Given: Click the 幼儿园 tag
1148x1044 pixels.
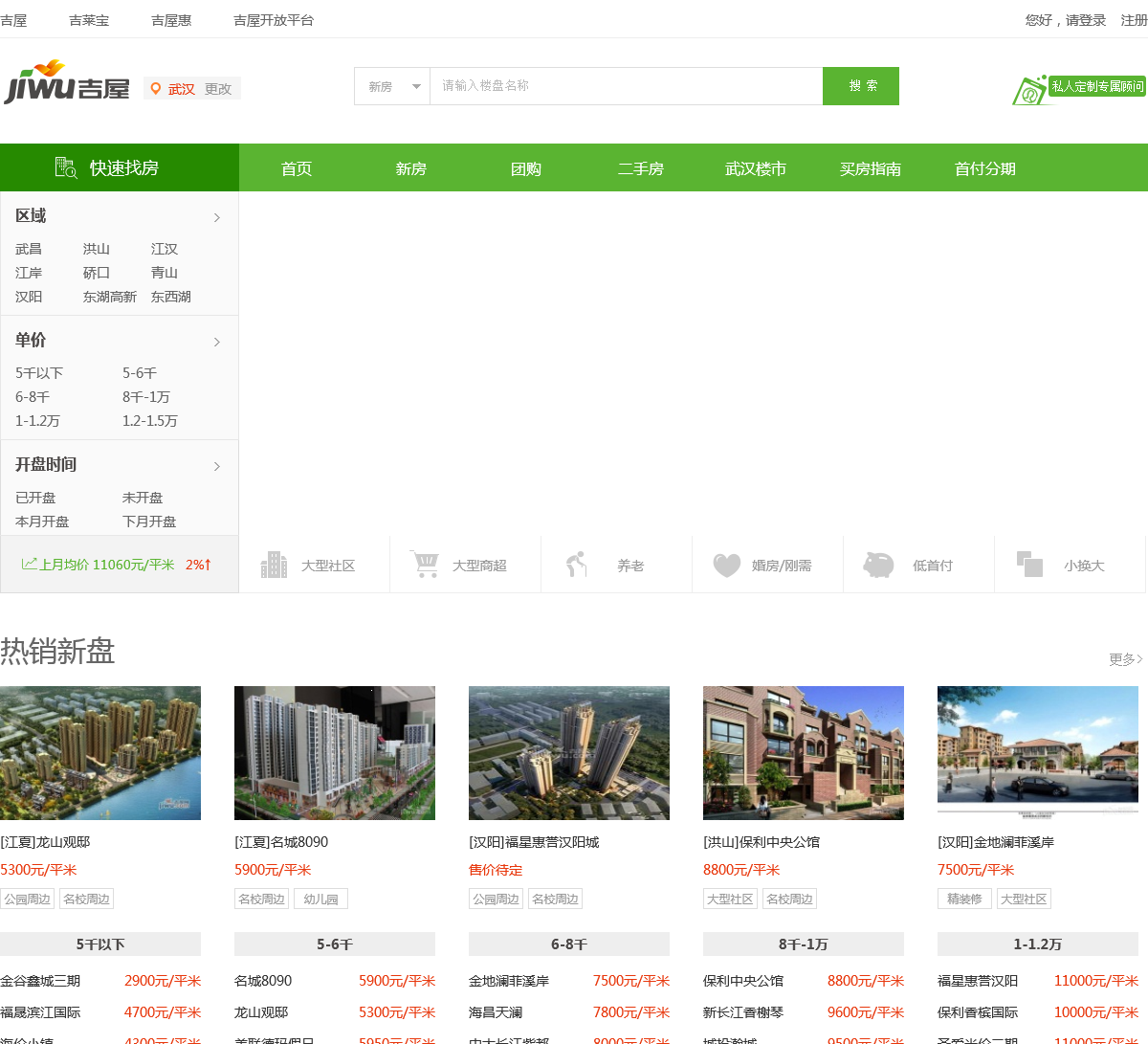Looking at the screenshot, I should (321, 900).
